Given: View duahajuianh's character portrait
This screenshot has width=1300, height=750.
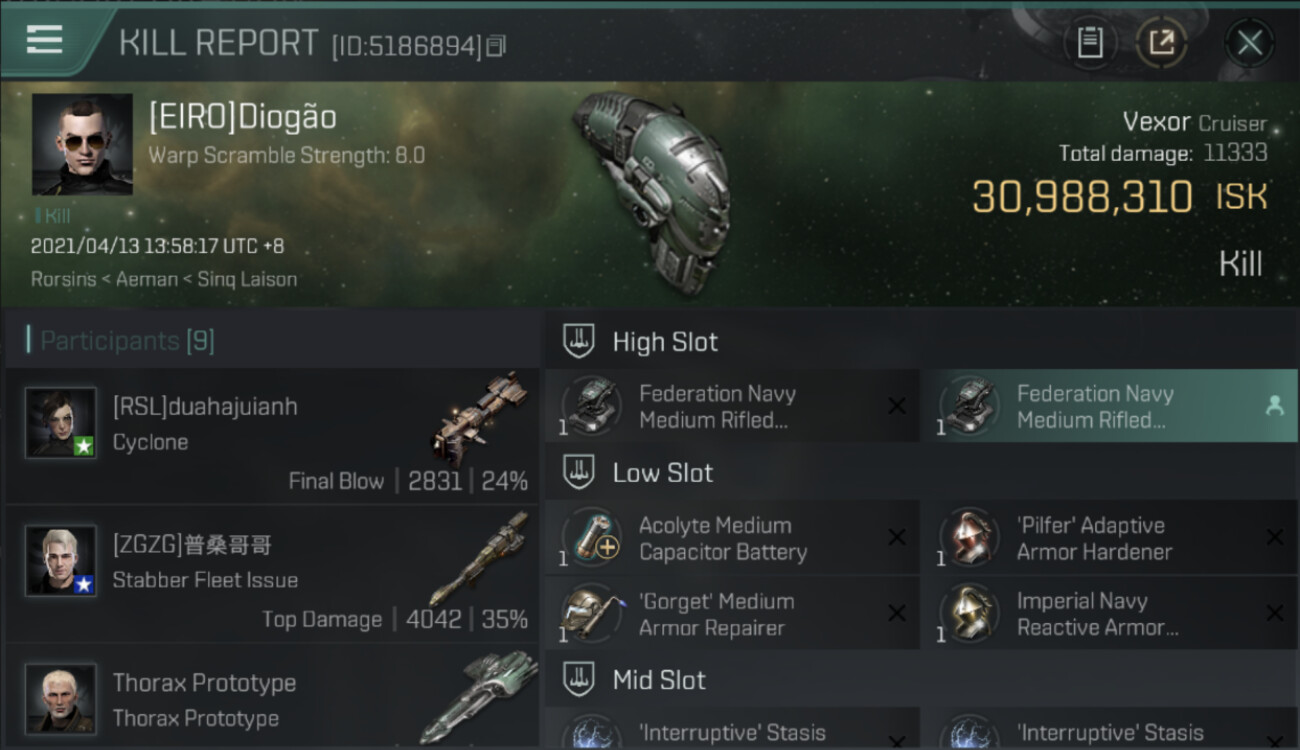Looking at the screenshot, I should pos(61,423).
